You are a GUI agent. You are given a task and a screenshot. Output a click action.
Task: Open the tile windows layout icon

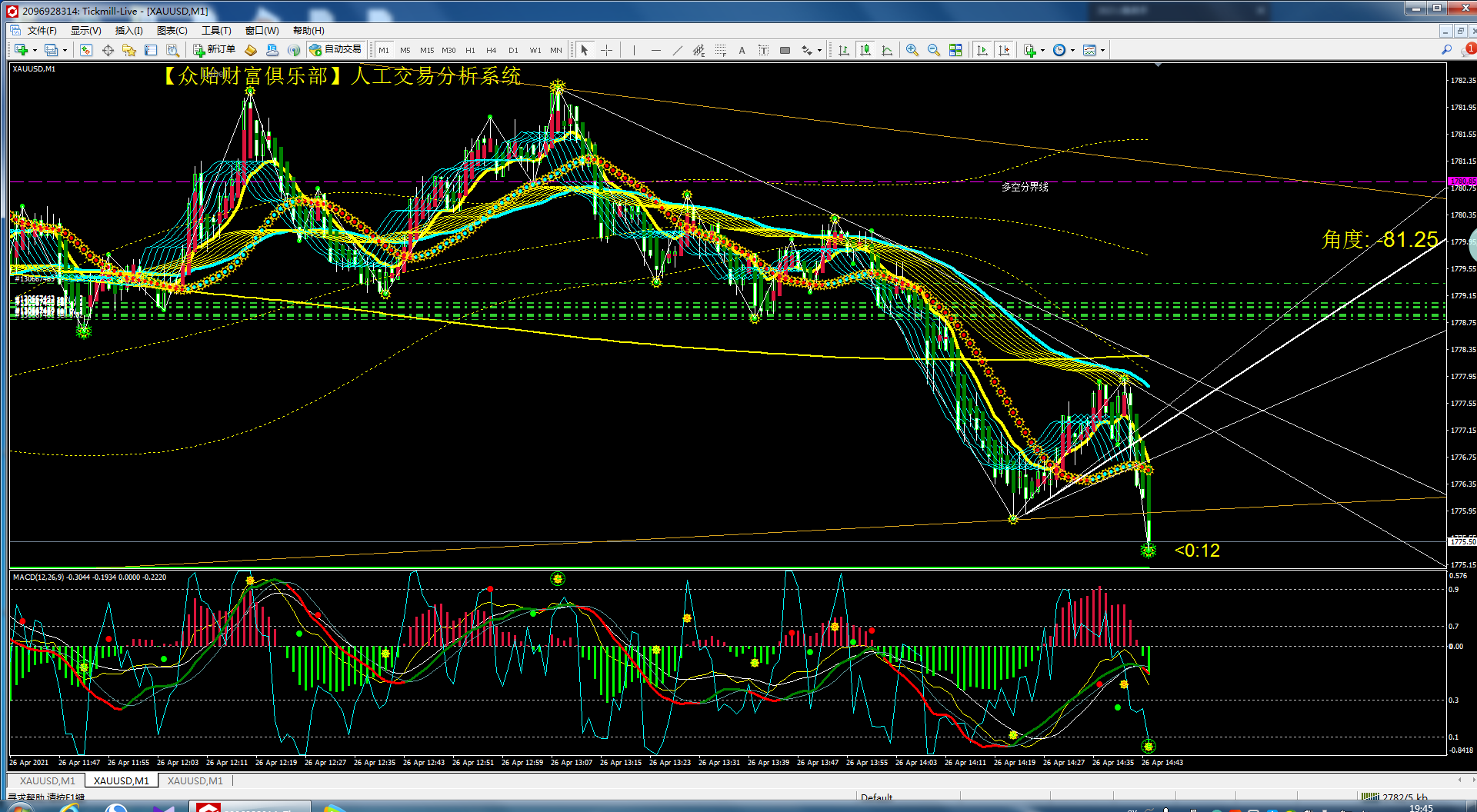[x=955, y=50]
